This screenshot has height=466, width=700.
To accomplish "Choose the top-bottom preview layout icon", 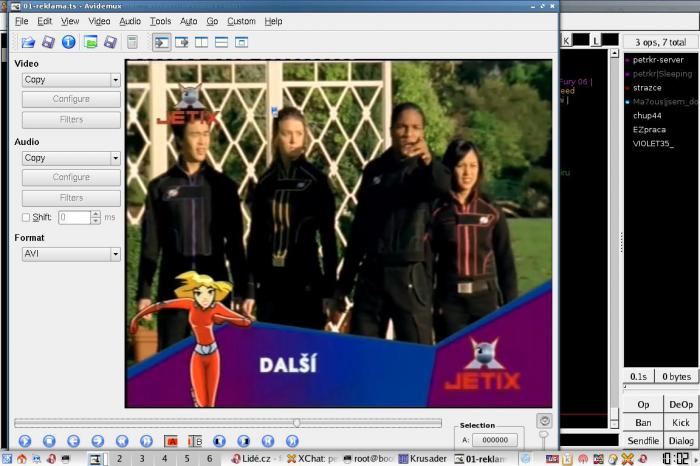I will coord(221,42).
